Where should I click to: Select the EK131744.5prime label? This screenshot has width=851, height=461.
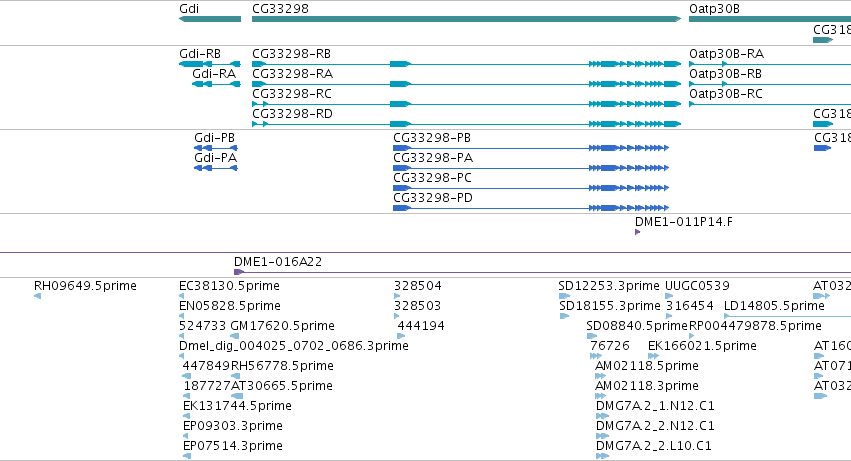pos(237,406)
